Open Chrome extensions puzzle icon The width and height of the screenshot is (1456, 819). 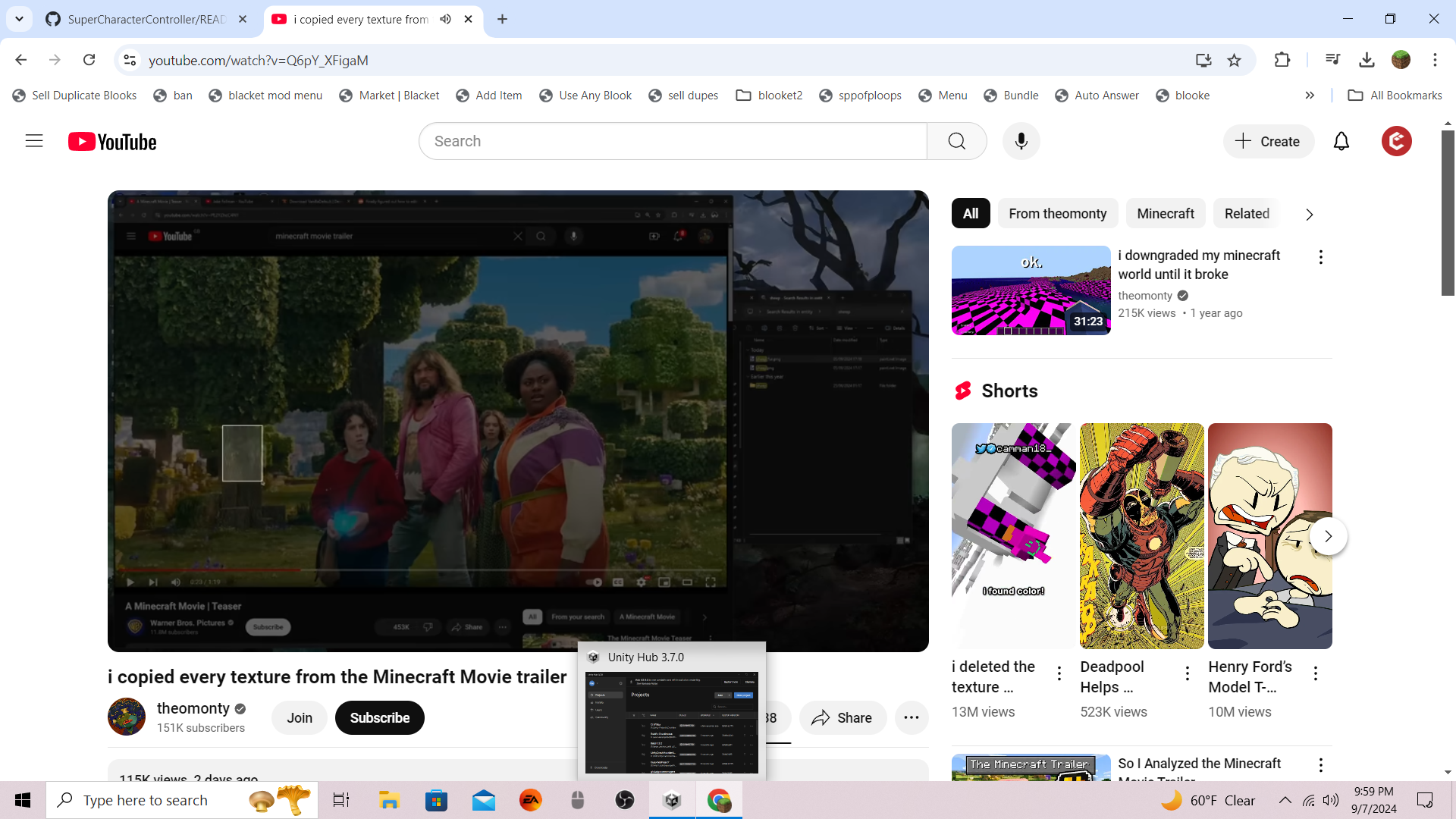tap(1282, 60)
